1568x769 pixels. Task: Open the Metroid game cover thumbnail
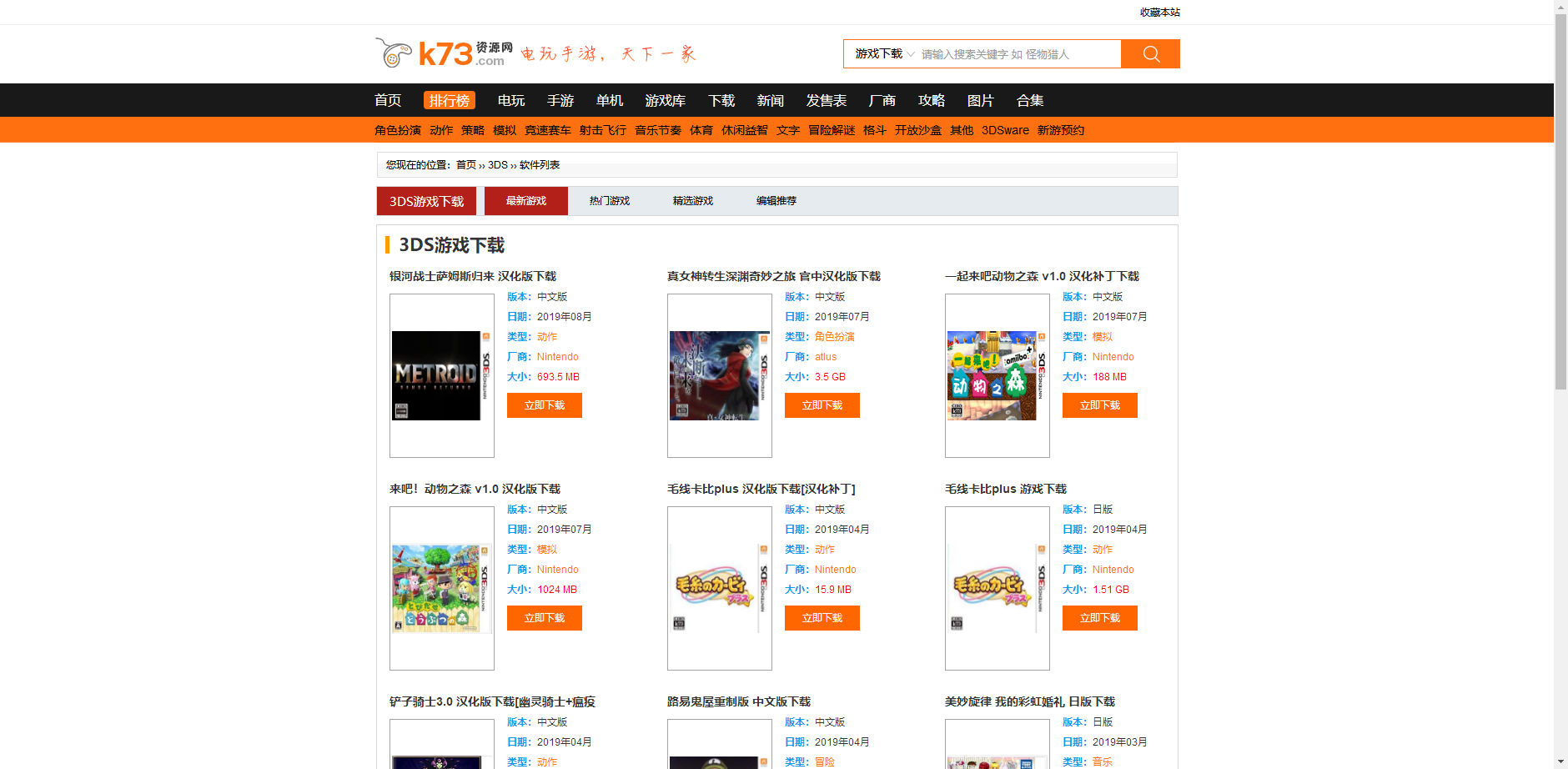click(441, 376)
